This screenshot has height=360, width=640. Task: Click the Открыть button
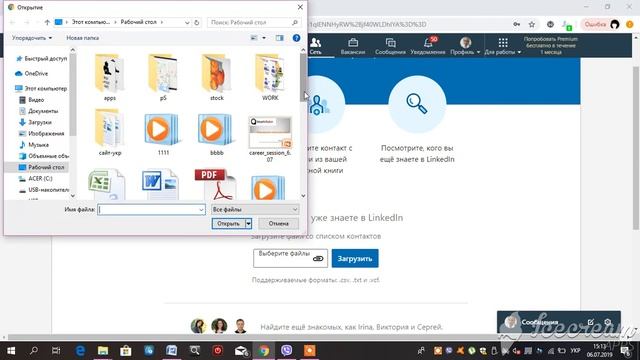[228, 224]
